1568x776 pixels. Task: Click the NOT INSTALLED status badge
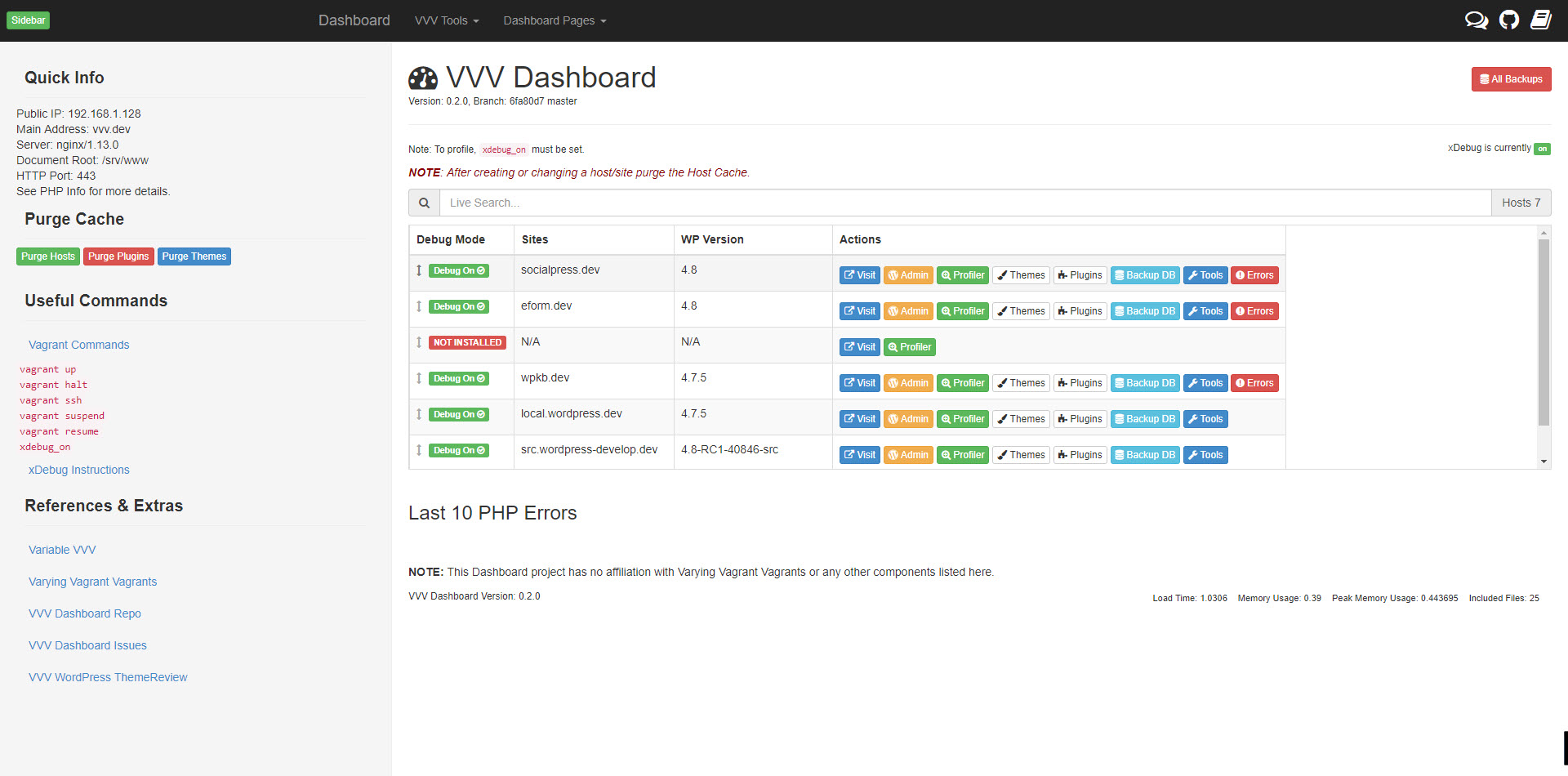coord(467,342)
